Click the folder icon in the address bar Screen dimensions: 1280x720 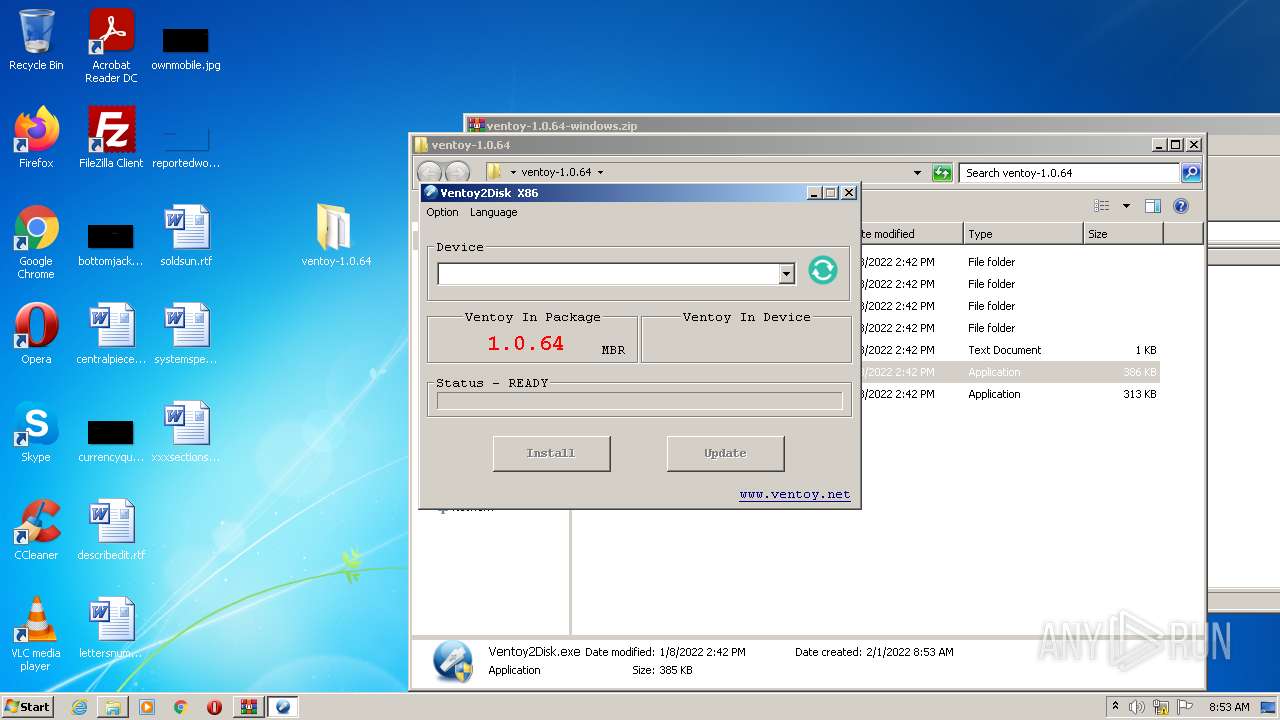494,172
